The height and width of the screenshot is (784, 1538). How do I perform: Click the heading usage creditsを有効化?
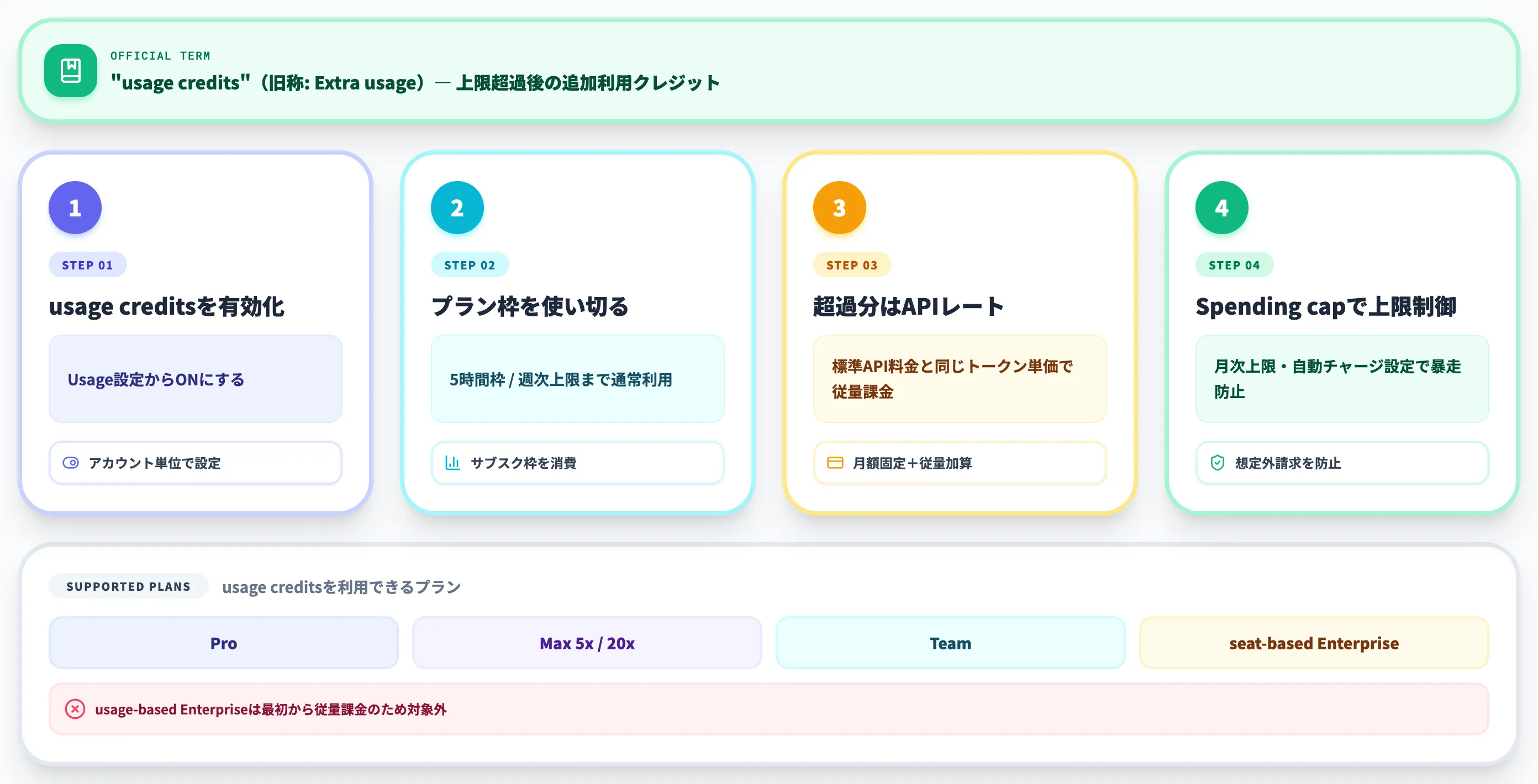[167, 306]
